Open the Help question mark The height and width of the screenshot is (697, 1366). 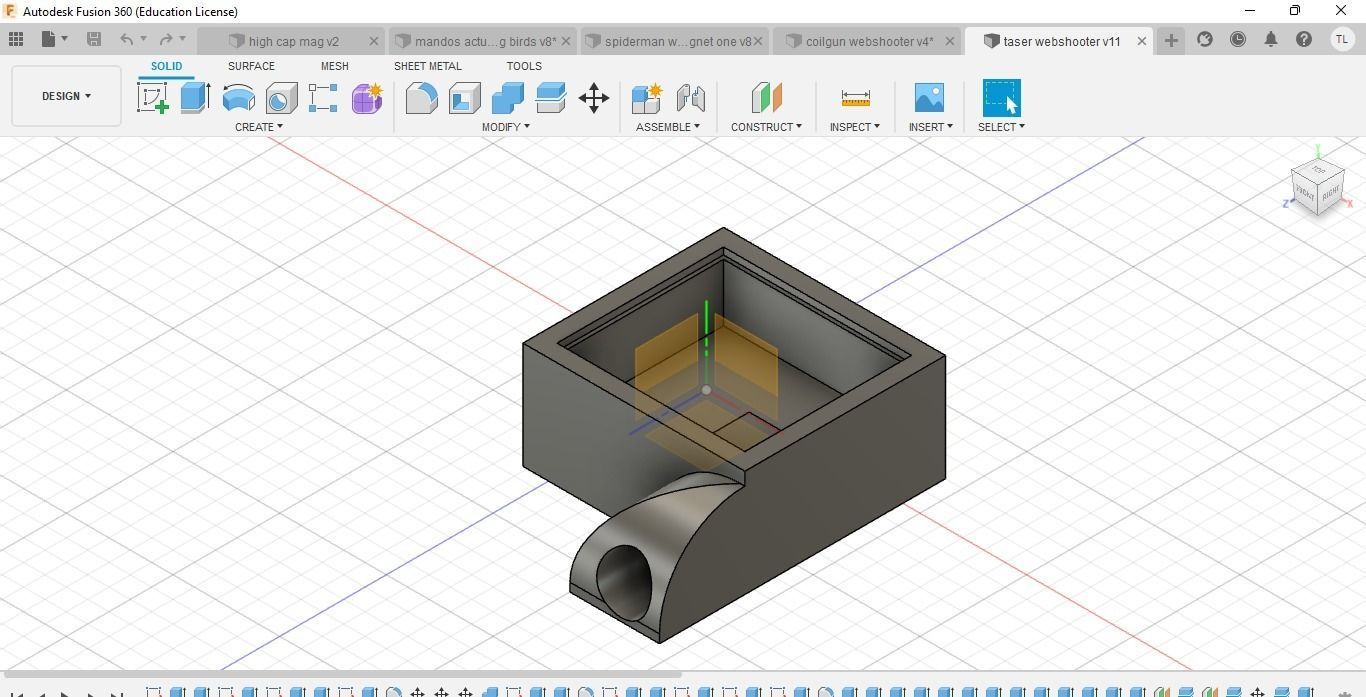(x=1304, y=39)
